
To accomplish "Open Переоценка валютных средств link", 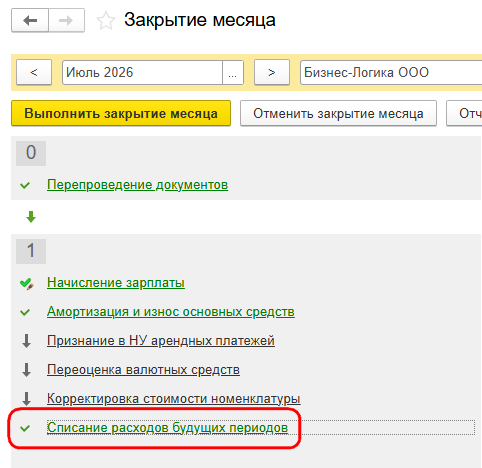I will pyautogui.click(x=143, y=370).
